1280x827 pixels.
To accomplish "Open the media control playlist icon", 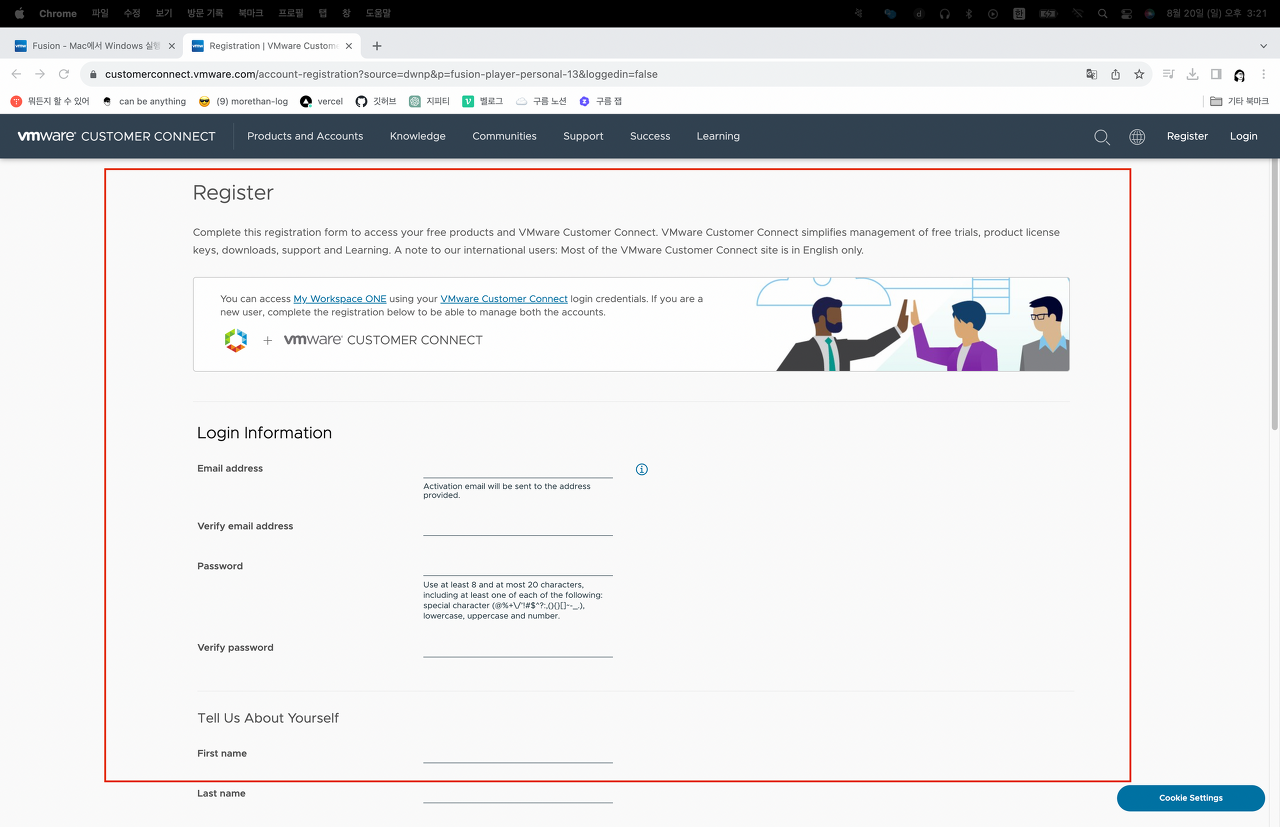I will pos(1168,74).
